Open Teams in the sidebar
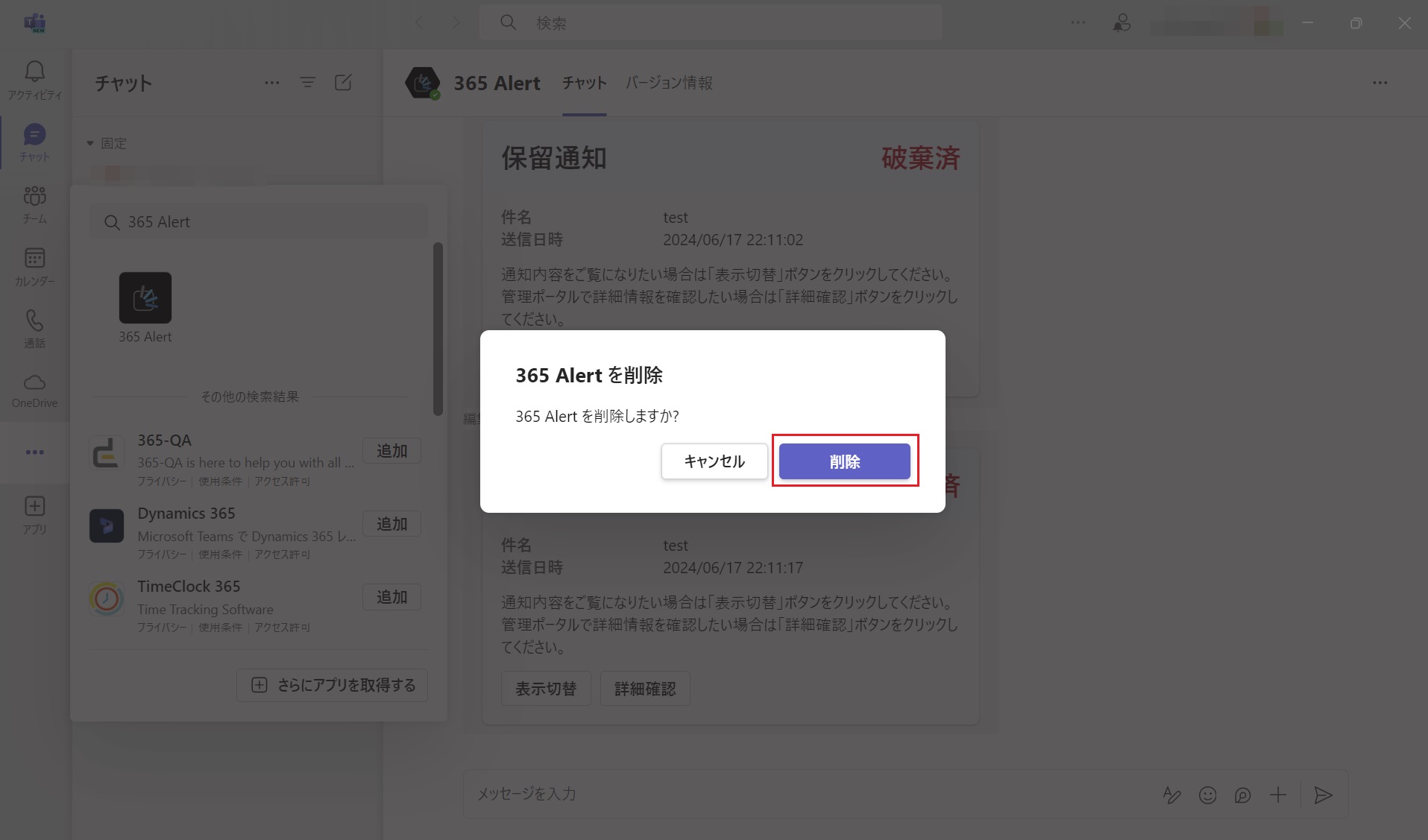 coord(34,197)
